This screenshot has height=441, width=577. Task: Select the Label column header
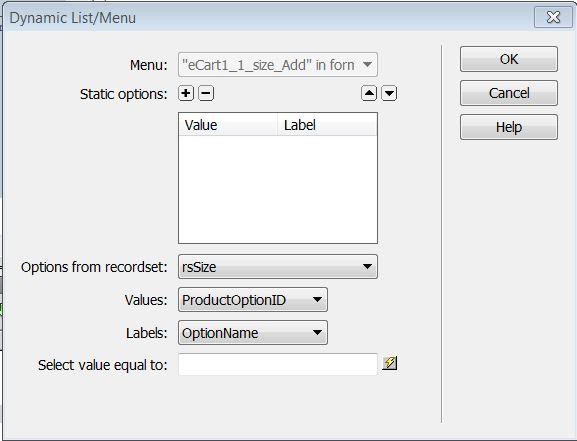(x=327, y=125)
